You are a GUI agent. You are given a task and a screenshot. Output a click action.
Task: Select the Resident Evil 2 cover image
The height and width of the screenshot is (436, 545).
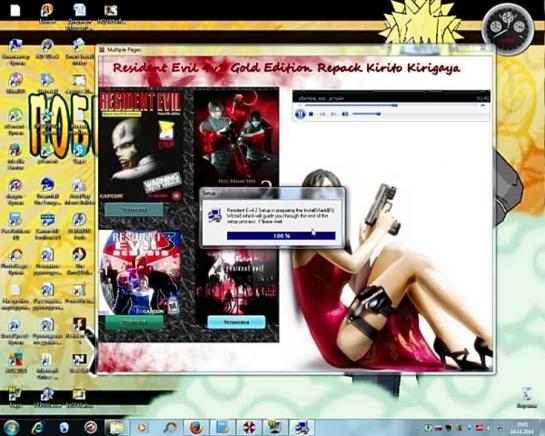236,138
